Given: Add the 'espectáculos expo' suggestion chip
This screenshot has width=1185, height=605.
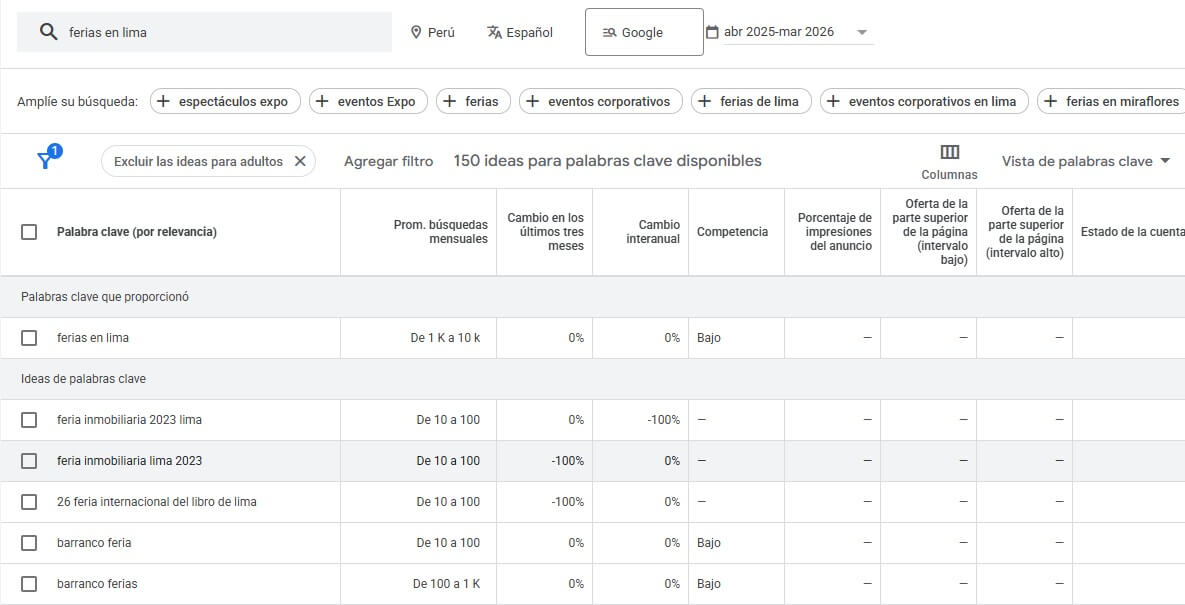Looking at the screenshot, I should 225,101.
